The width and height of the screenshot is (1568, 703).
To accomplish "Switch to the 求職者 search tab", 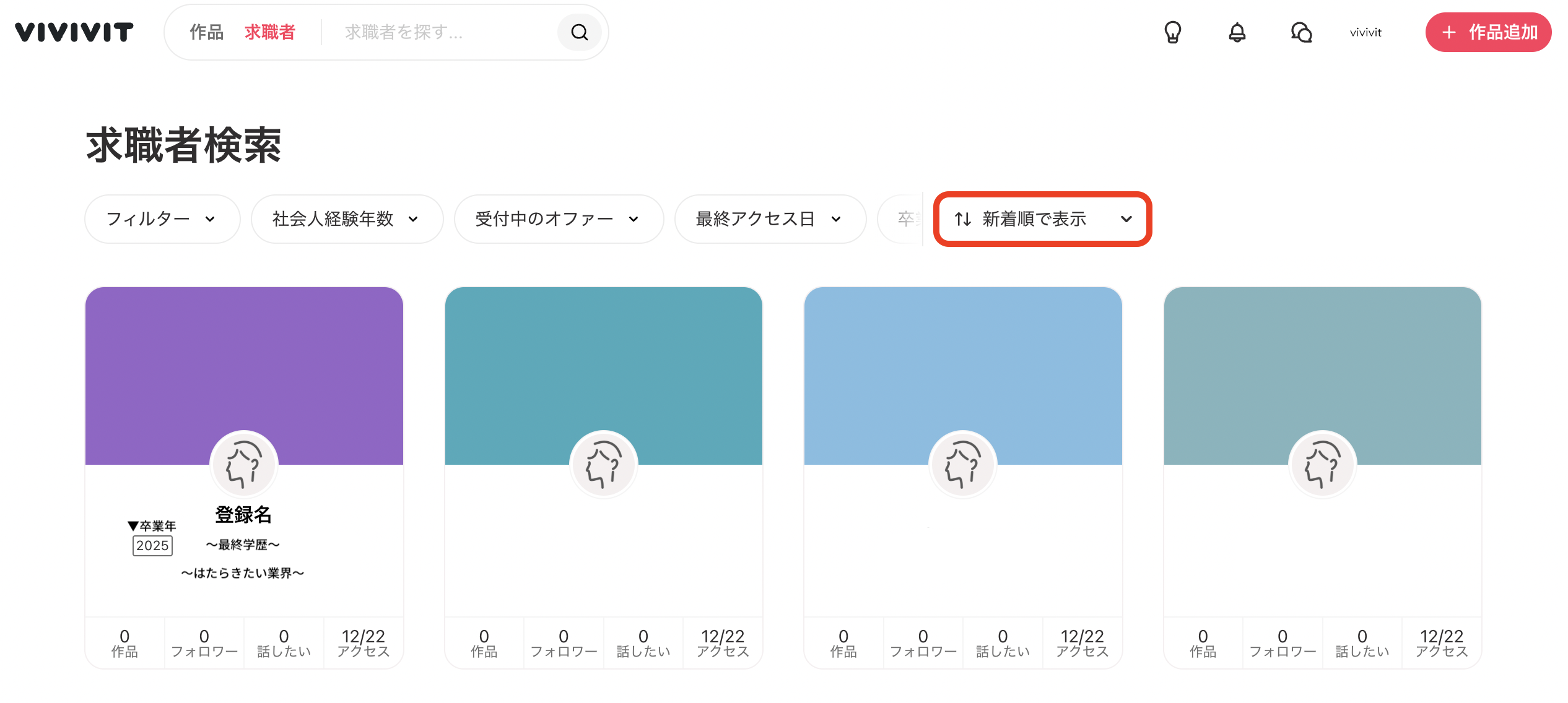I will pyautogui.click(x=270, y=32).
